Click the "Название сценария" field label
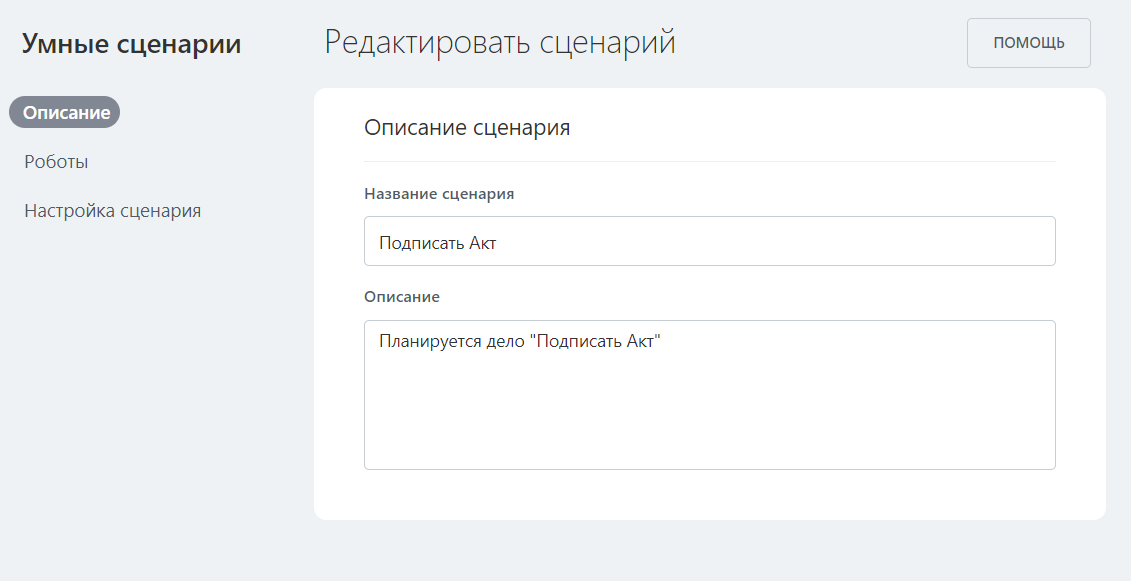The image size is (1131, 581). [439, 194]
